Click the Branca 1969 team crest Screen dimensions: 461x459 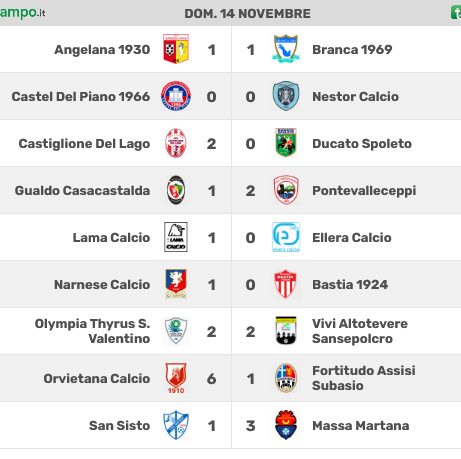click(x=286, y=49)
